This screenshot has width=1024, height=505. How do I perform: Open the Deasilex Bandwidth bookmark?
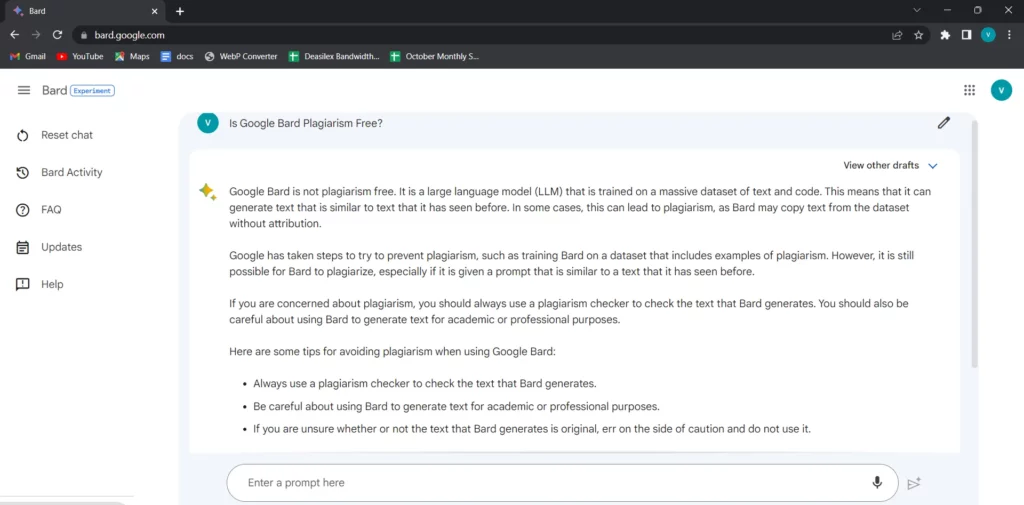334,56
